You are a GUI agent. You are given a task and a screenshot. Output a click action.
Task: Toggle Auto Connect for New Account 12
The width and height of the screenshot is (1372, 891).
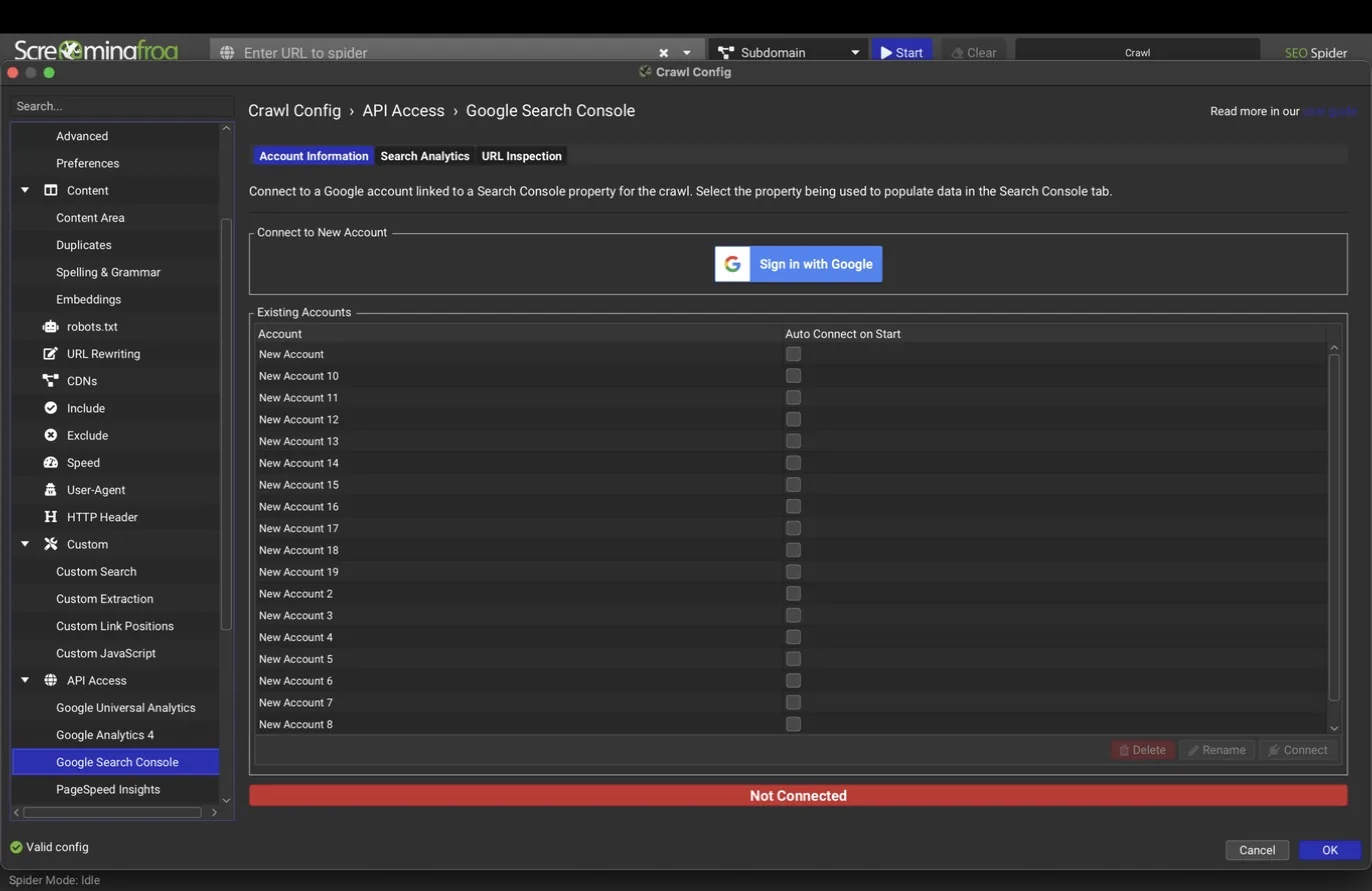click(x=793, y=419)
